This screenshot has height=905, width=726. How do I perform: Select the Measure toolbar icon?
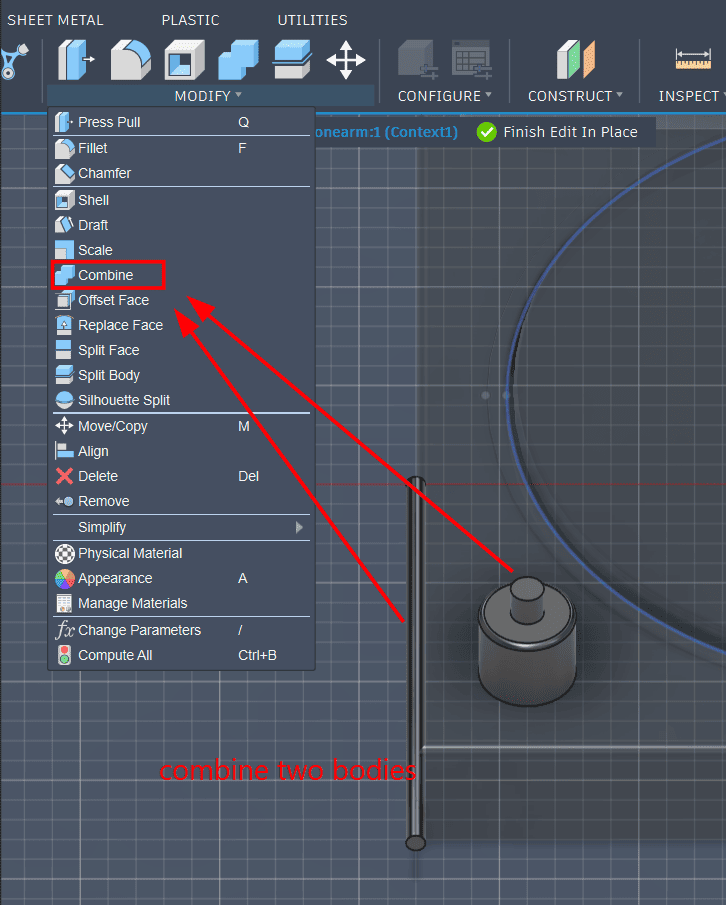(693, 59)
